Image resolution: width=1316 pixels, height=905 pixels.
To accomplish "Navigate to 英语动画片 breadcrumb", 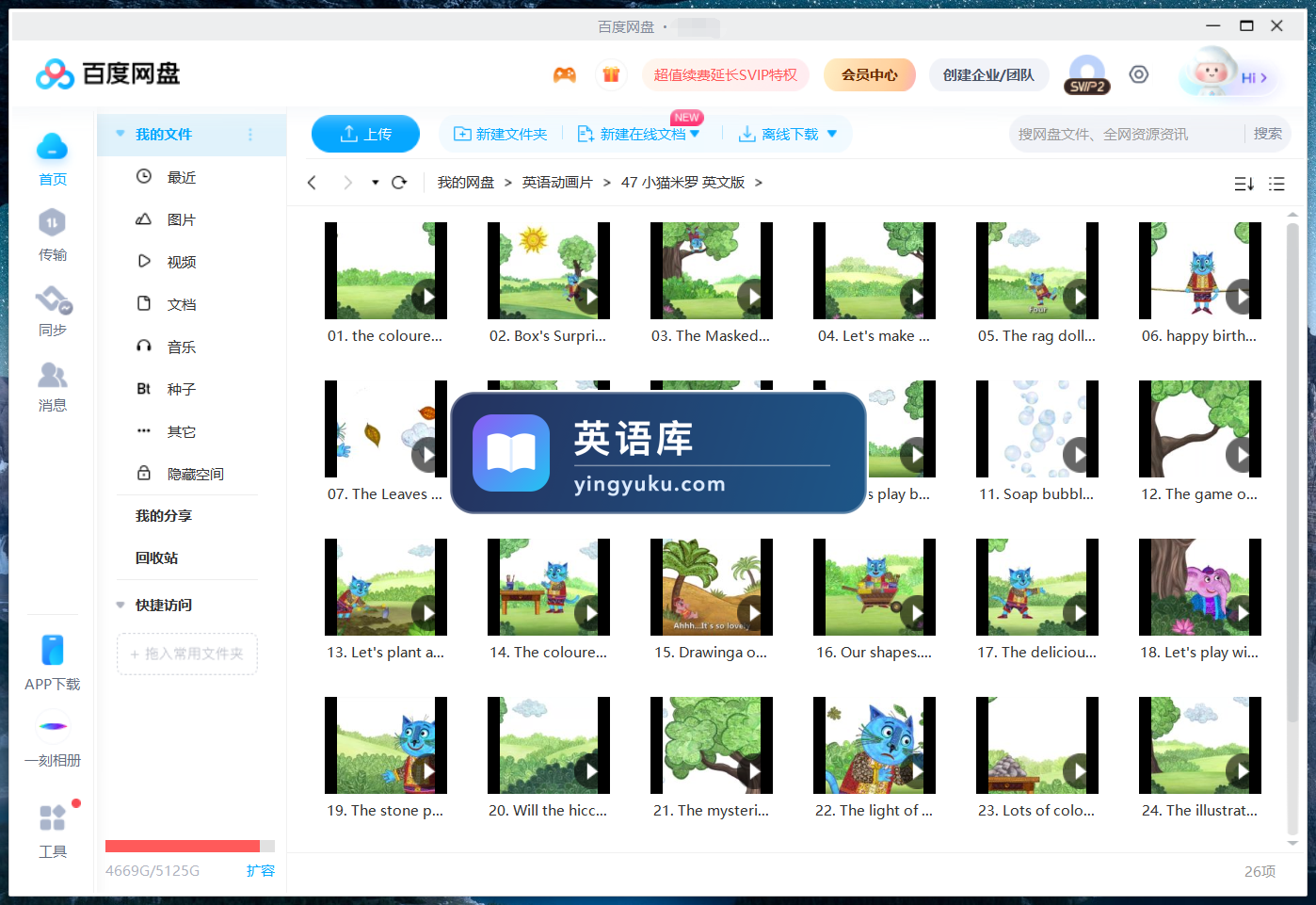I will click(x=557, y=183).
